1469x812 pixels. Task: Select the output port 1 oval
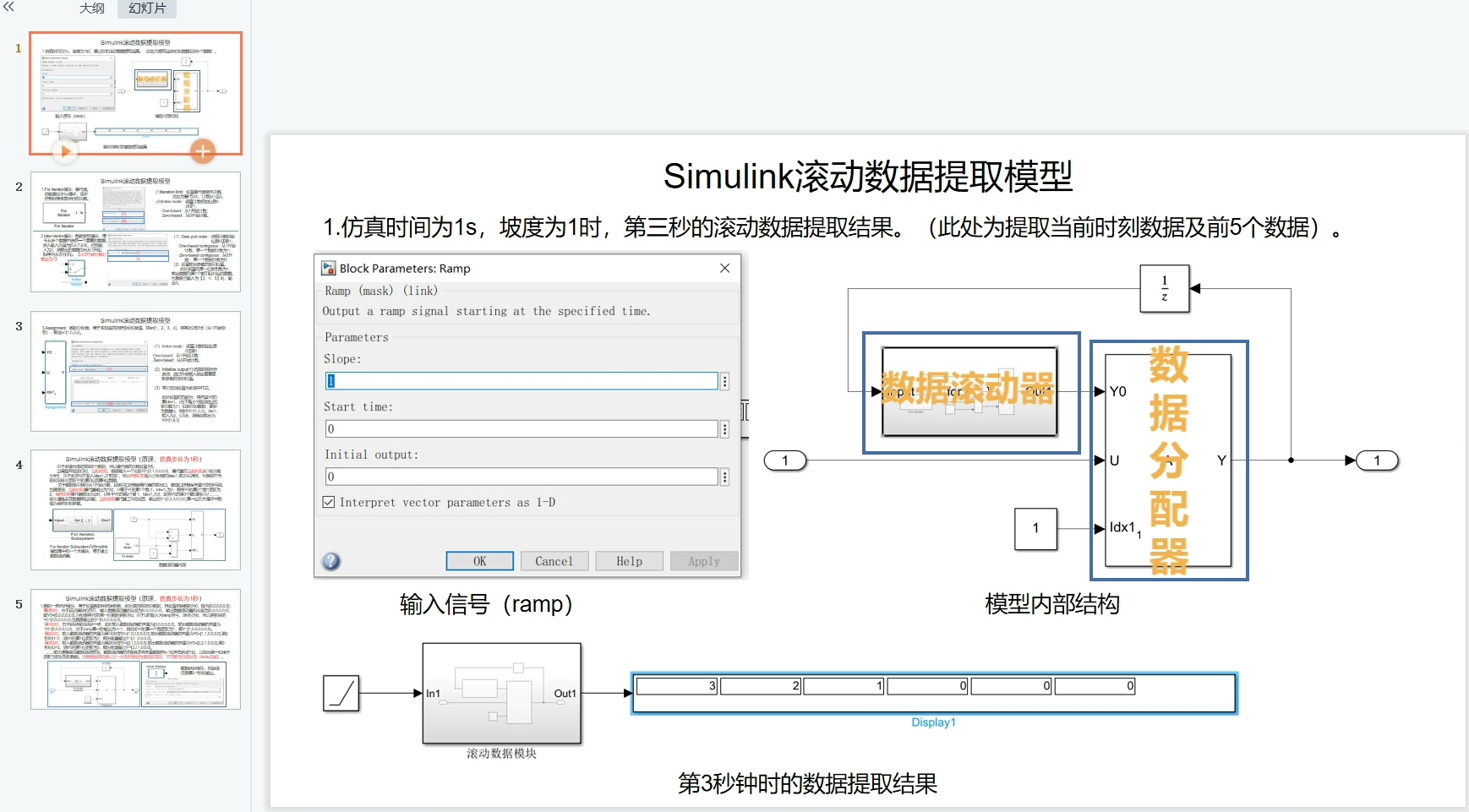coord(1377,460)
